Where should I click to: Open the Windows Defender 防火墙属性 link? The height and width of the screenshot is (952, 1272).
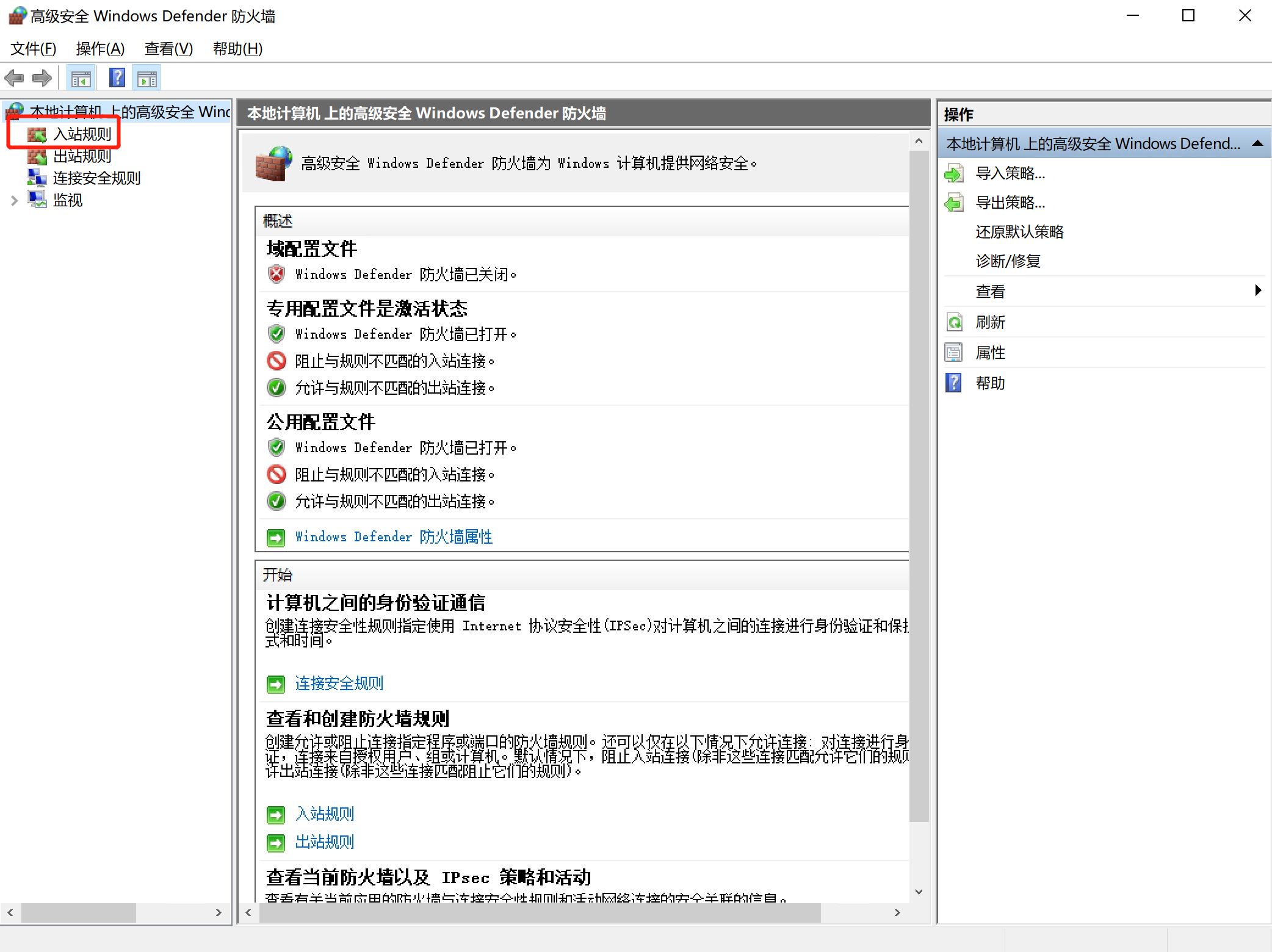(394, 537)
